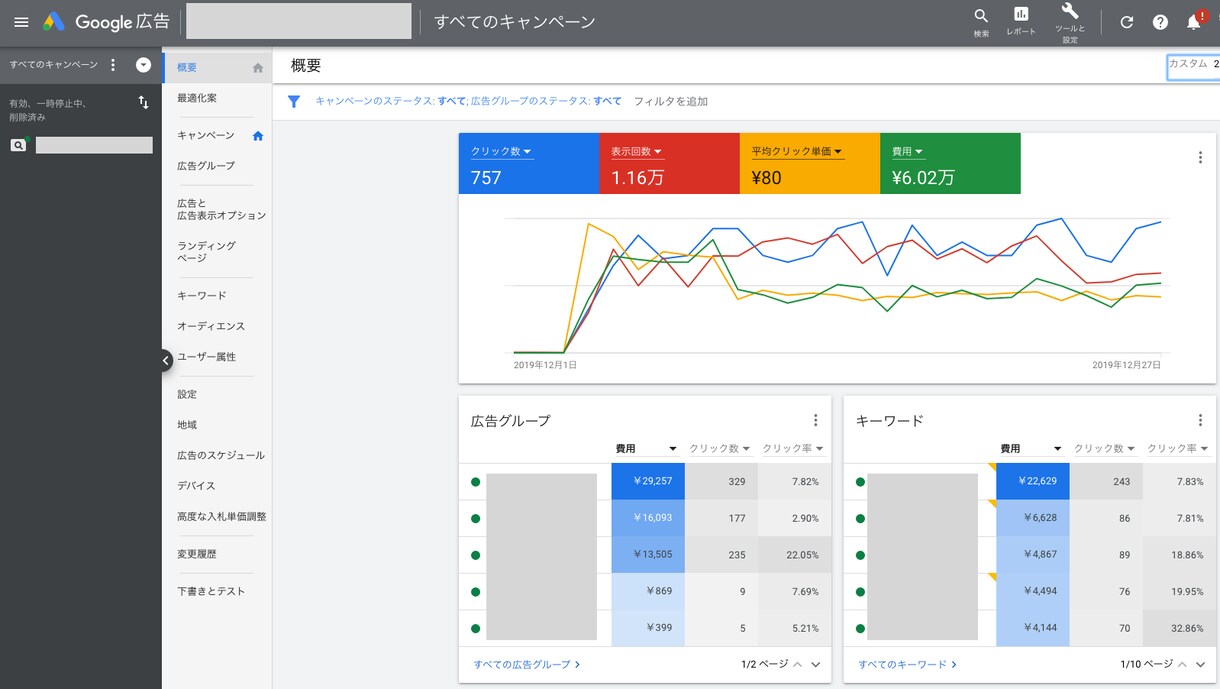
Task: Open the クリック数 metric dropdown
Action: 502,152
